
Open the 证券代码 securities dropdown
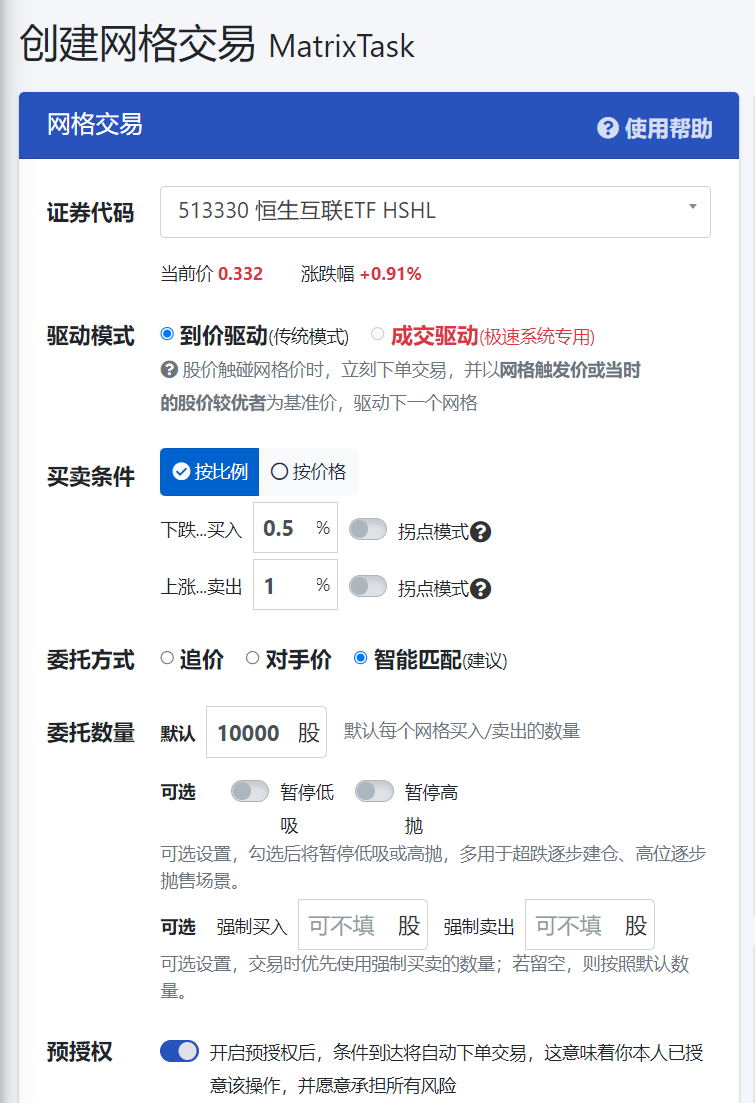tap(435, 211)
